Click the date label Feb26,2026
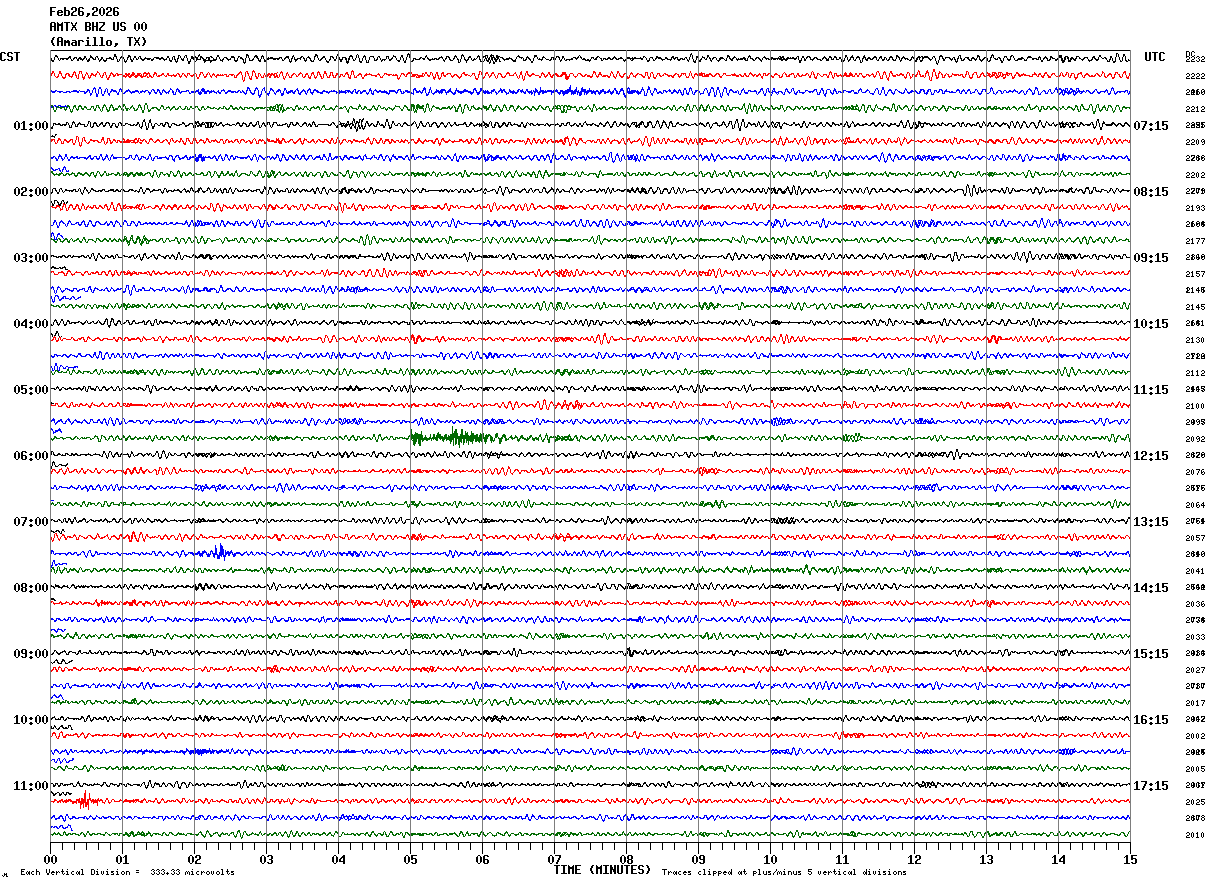 click(x=84, y=12)
